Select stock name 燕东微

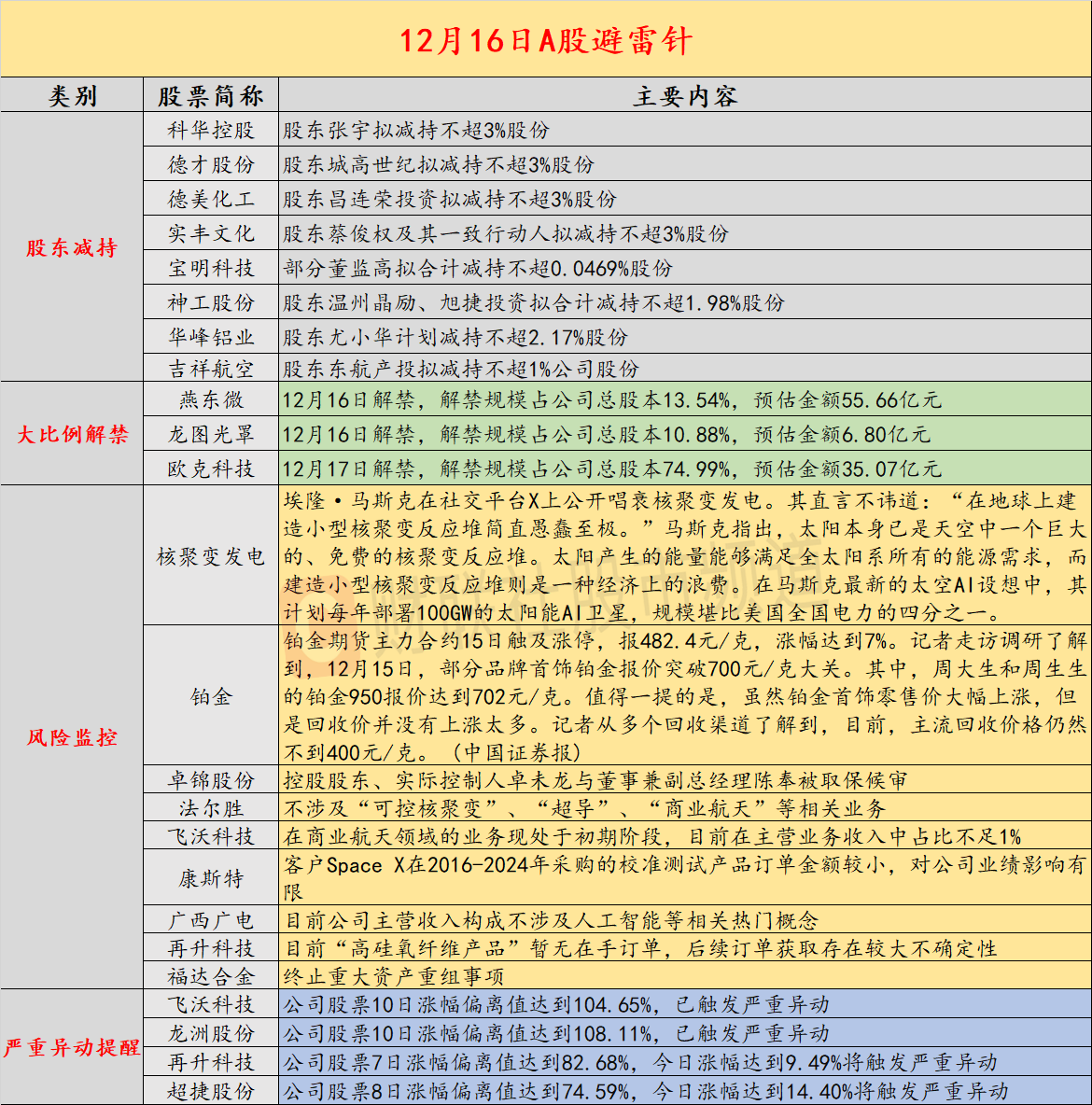click(x=211, y=399)
